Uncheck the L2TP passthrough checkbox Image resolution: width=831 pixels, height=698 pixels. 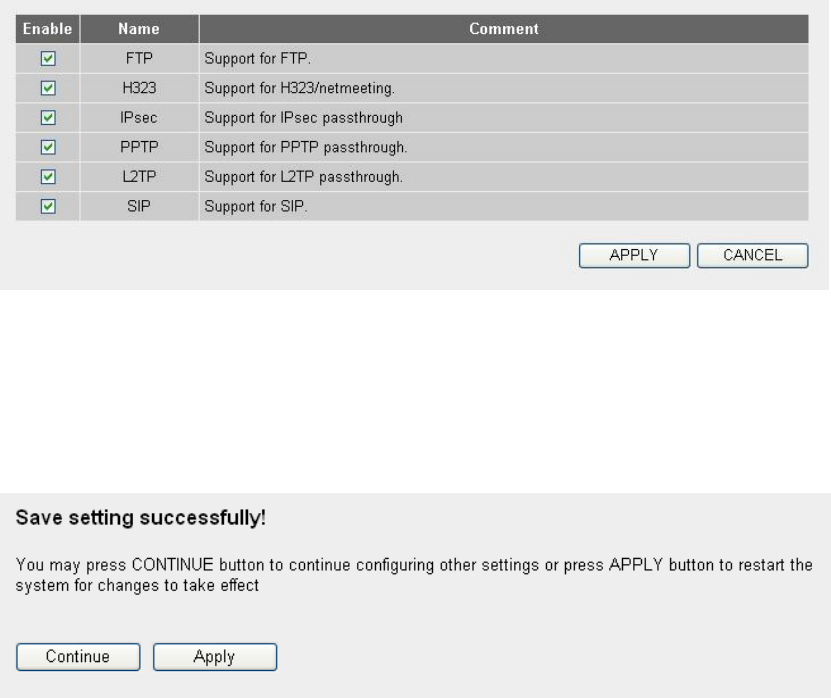click(48, 176)
